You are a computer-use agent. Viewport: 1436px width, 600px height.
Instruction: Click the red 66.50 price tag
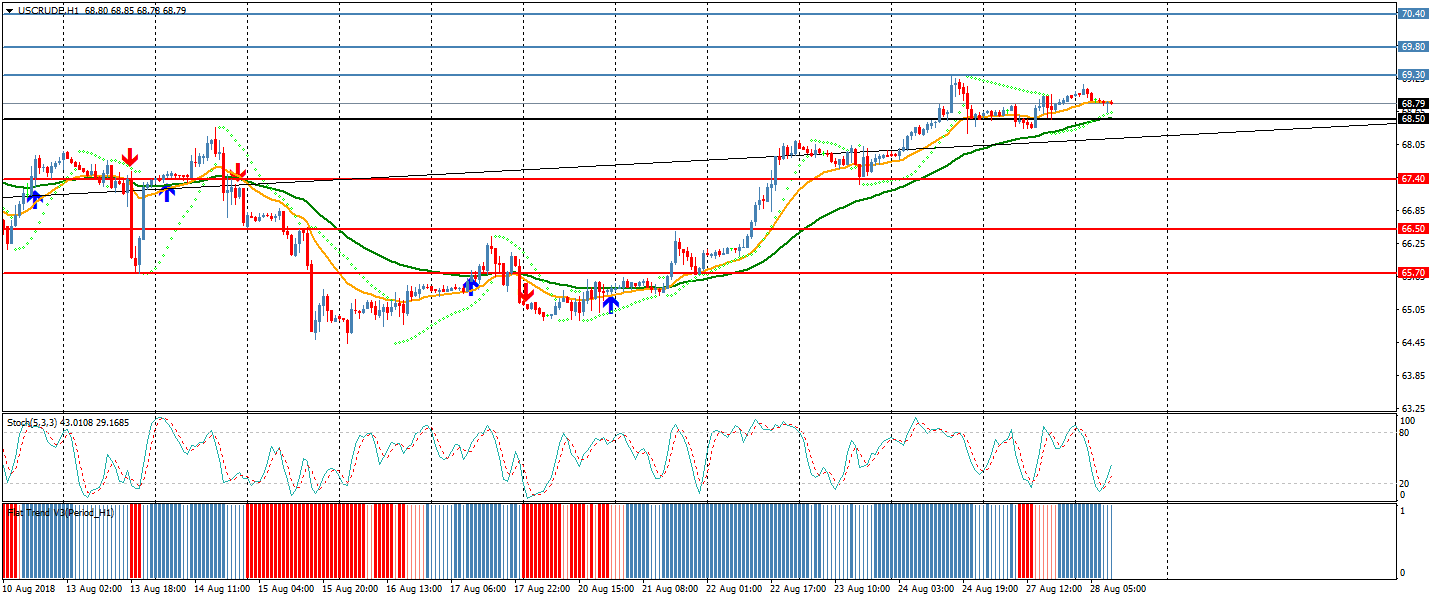[1412, 229]
